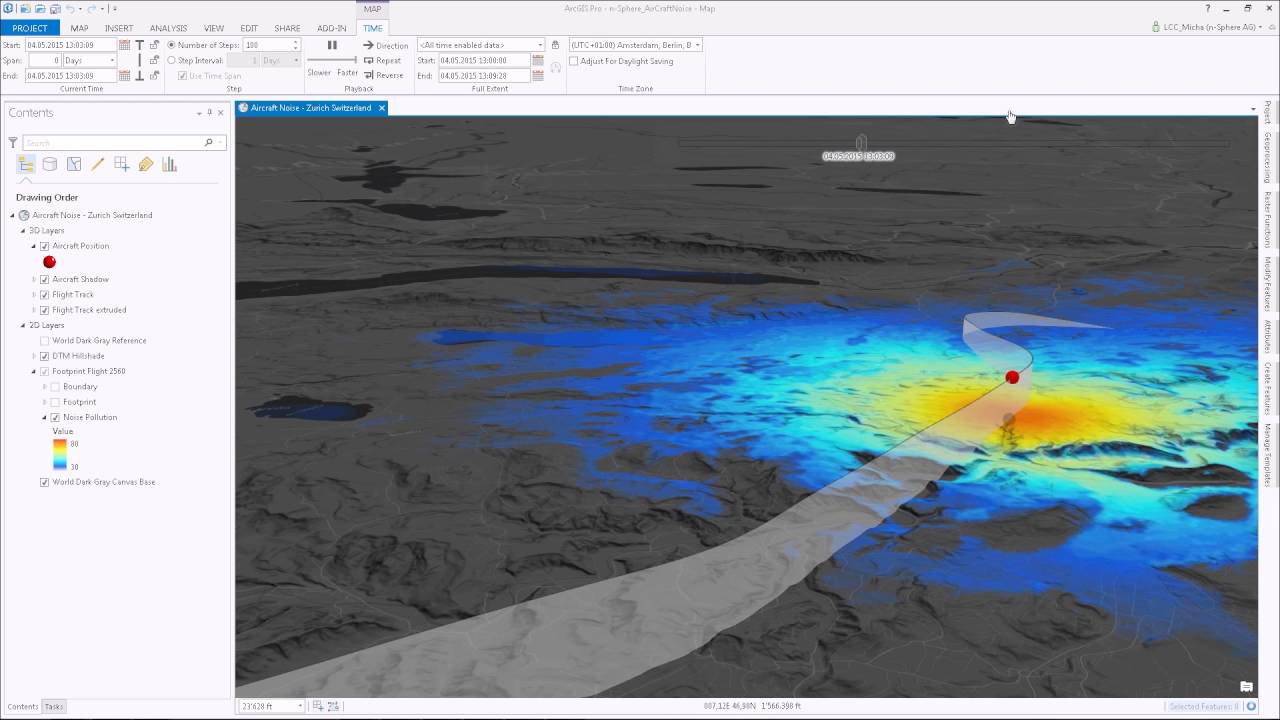The height and width of the screenshot is (720, 1280).
Task: Pause the time playback
Action: point(332,45)
